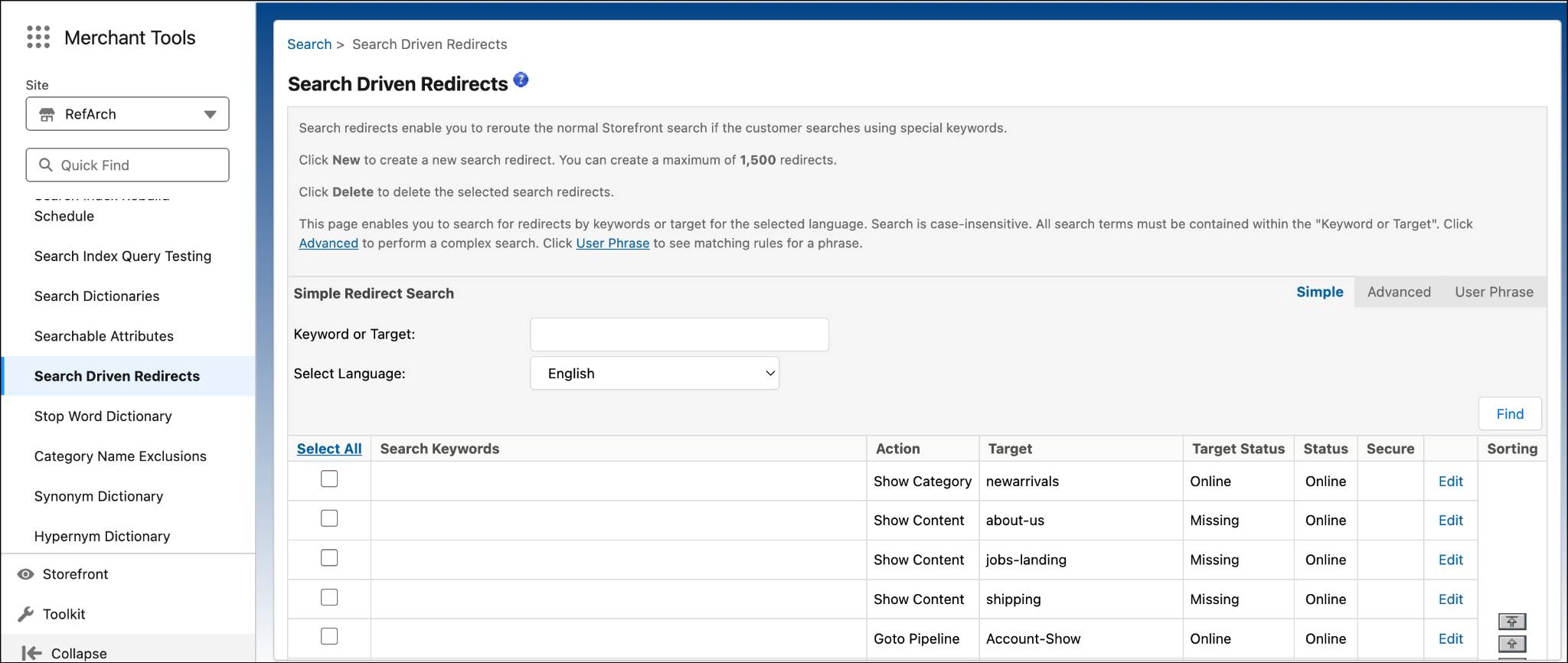Edit the jobs-landing redirect
Viewport: 1568px width, 663px height.
point(1450,560)
